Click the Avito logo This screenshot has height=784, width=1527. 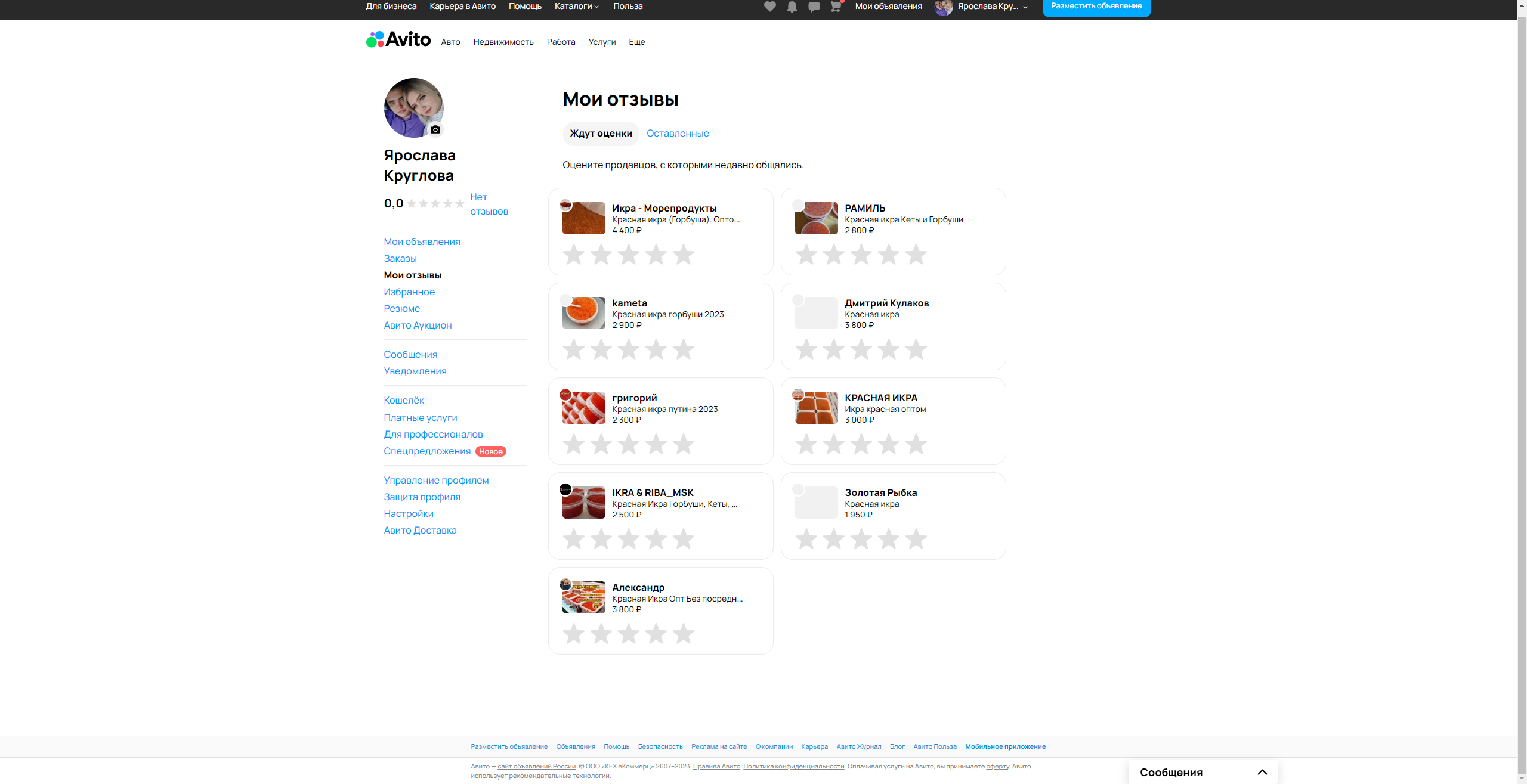[x=398, y=39]
